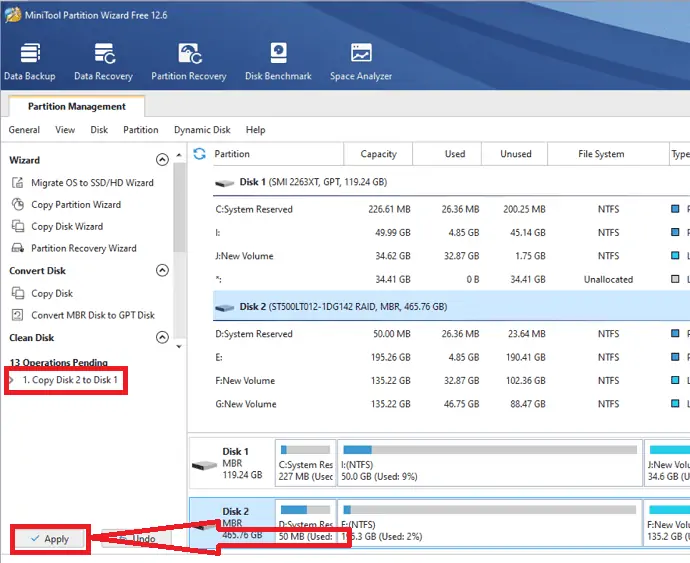This screenshot has width=690, height=563.
Task: Select J:New Volume partition row
Action: tap(451, 256)
